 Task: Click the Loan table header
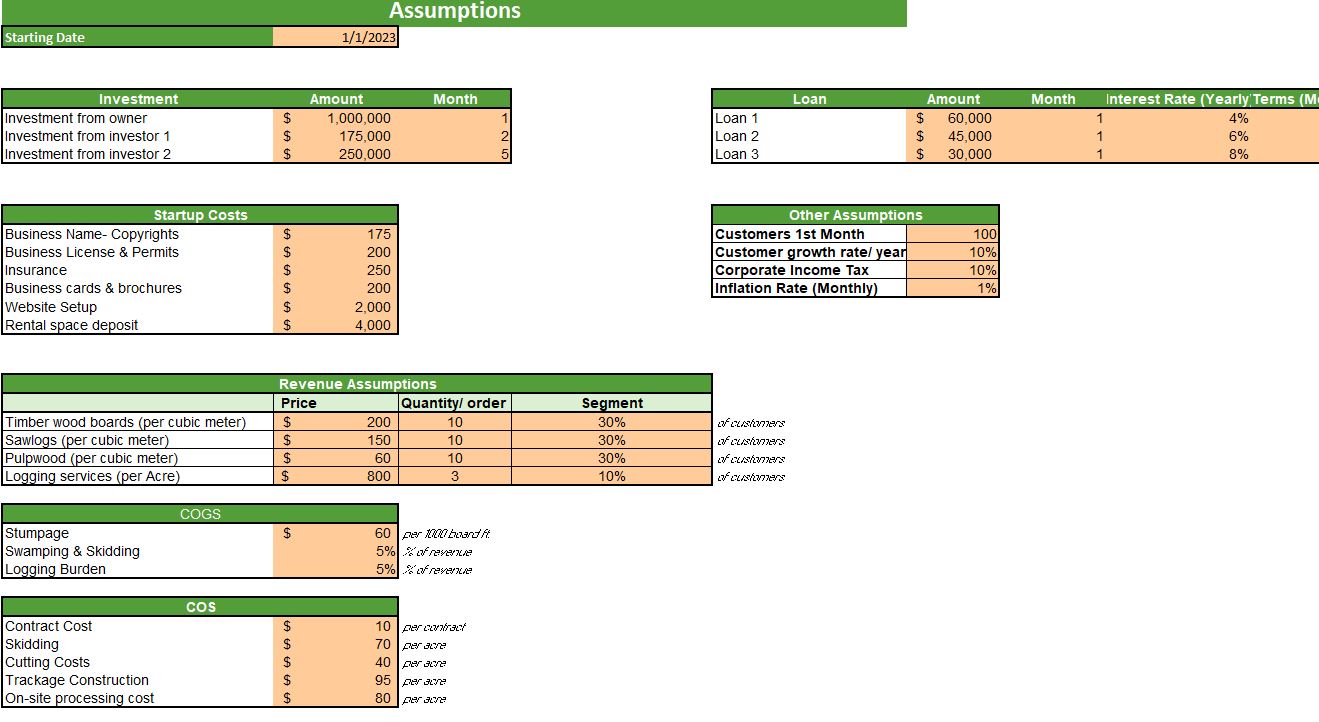(x=810, y=98)
